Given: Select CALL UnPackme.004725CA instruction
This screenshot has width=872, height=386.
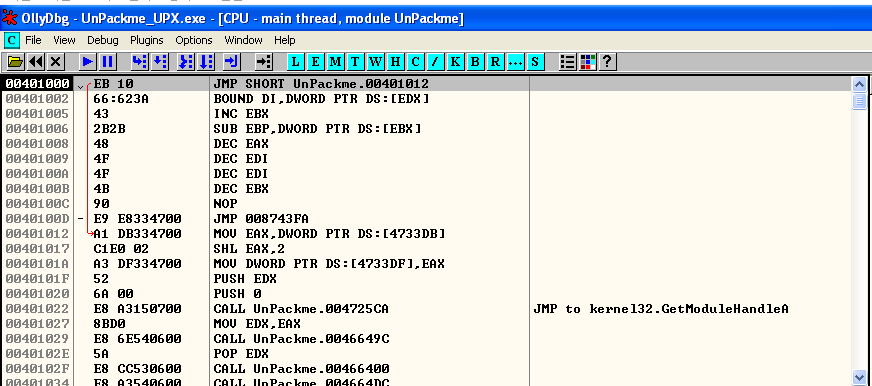Looking at the screenshot, I should click(301, 309).
